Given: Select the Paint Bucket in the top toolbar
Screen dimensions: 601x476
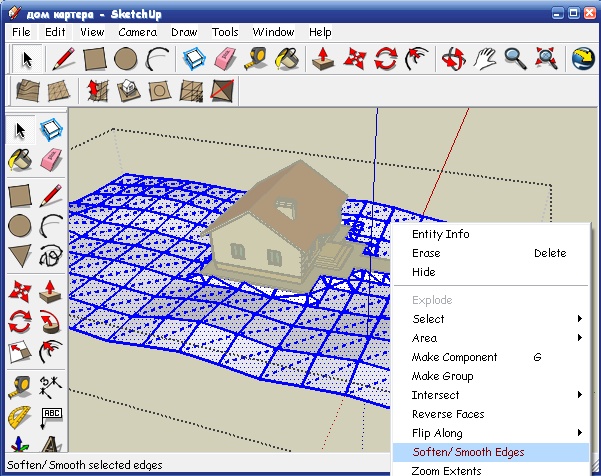Looking at the screenshot, I should coord(287,59).
